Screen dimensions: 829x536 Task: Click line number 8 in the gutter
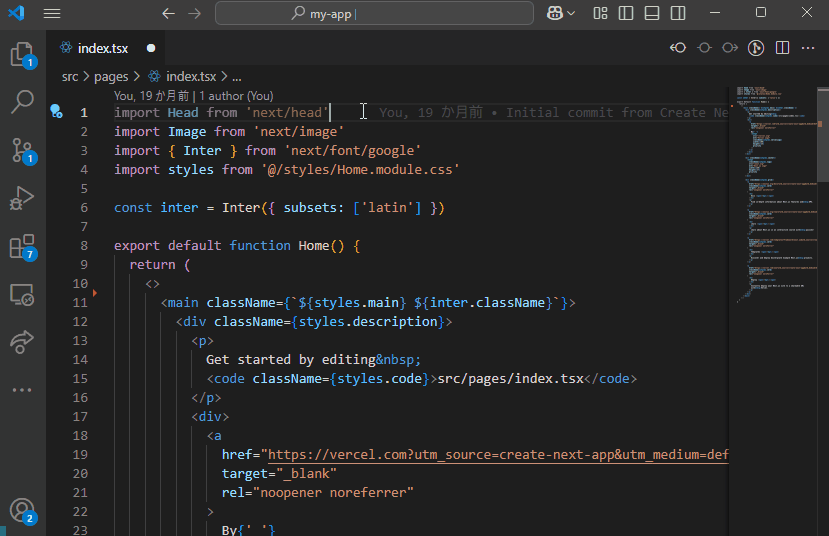tap(84, 246)
